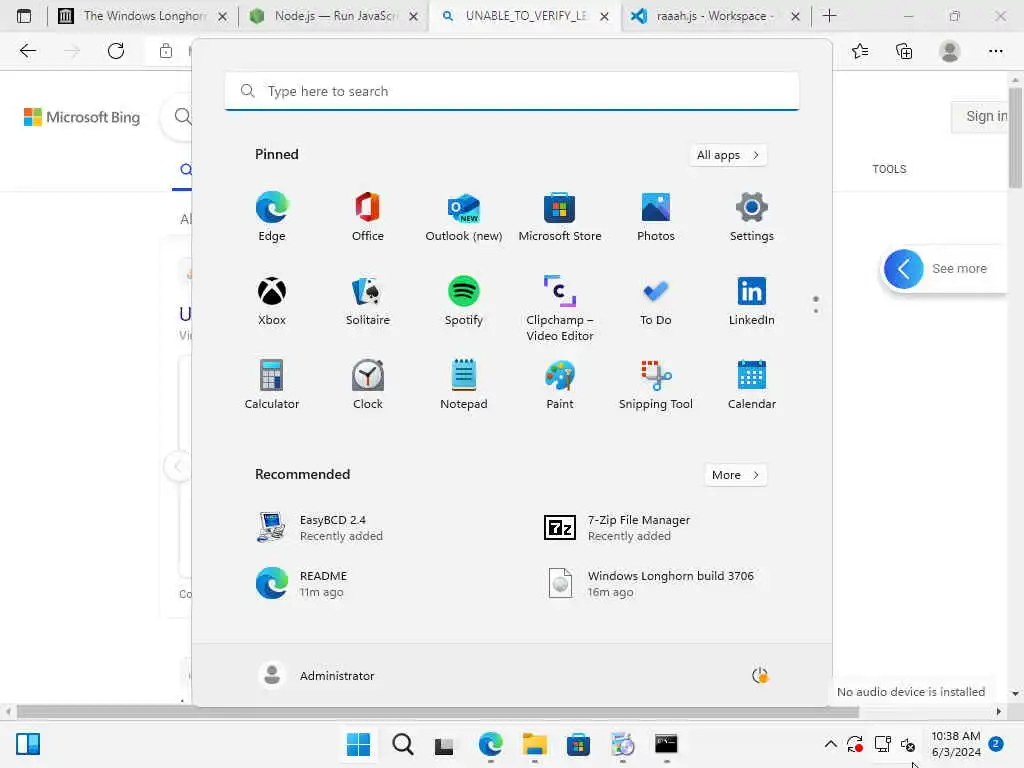
Task: Refresh the page in Edge
Action: 116,51
